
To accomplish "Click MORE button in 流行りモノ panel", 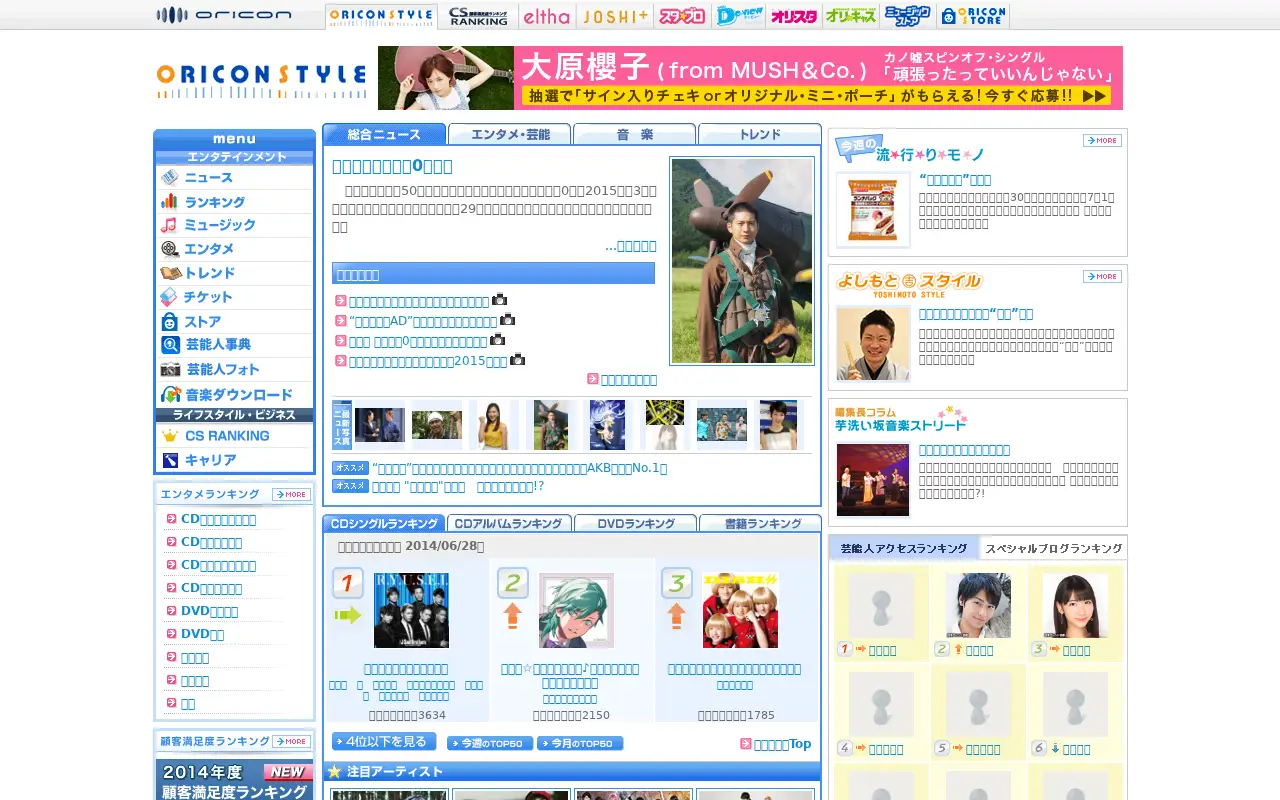I will (1102, 141).
